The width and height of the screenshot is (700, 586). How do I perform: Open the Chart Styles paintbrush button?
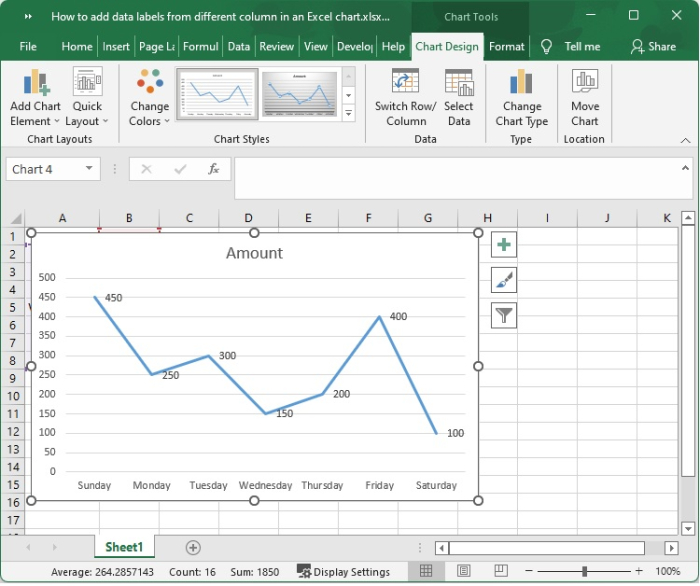point(504,281)
